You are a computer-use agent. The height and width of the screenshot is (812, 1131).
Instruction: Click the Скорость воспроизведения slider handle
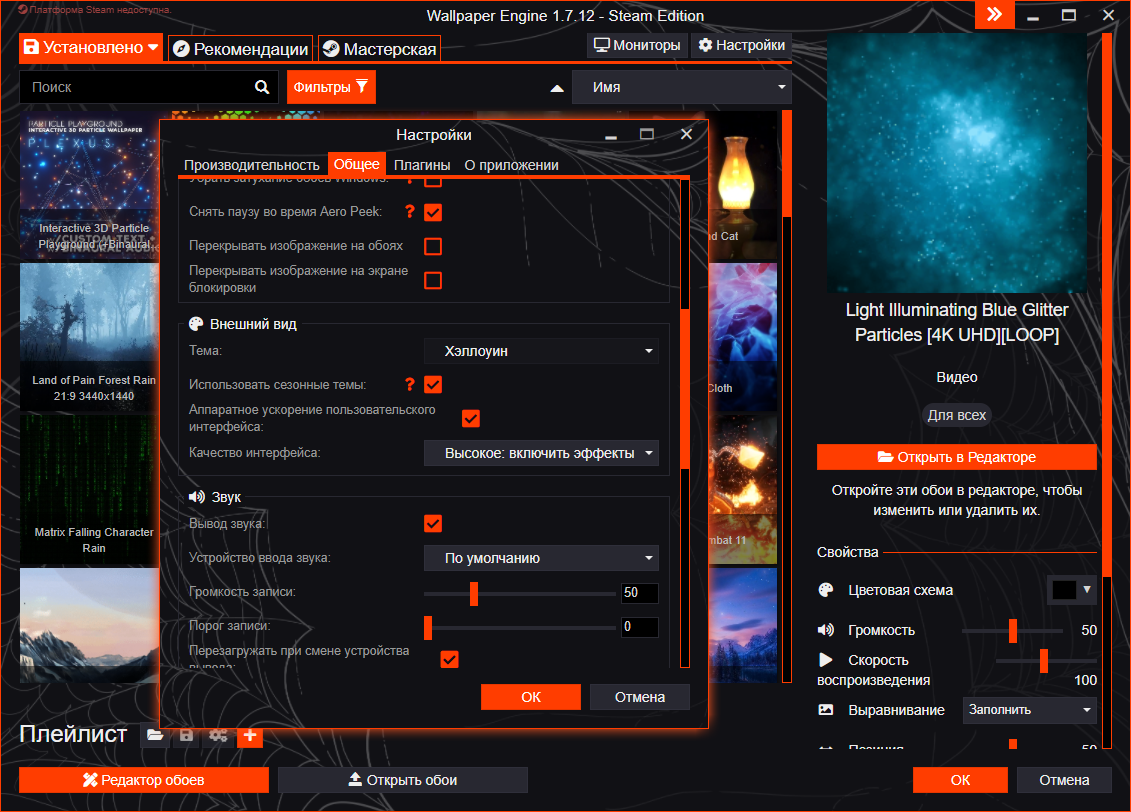click(x=1044, y=661)
